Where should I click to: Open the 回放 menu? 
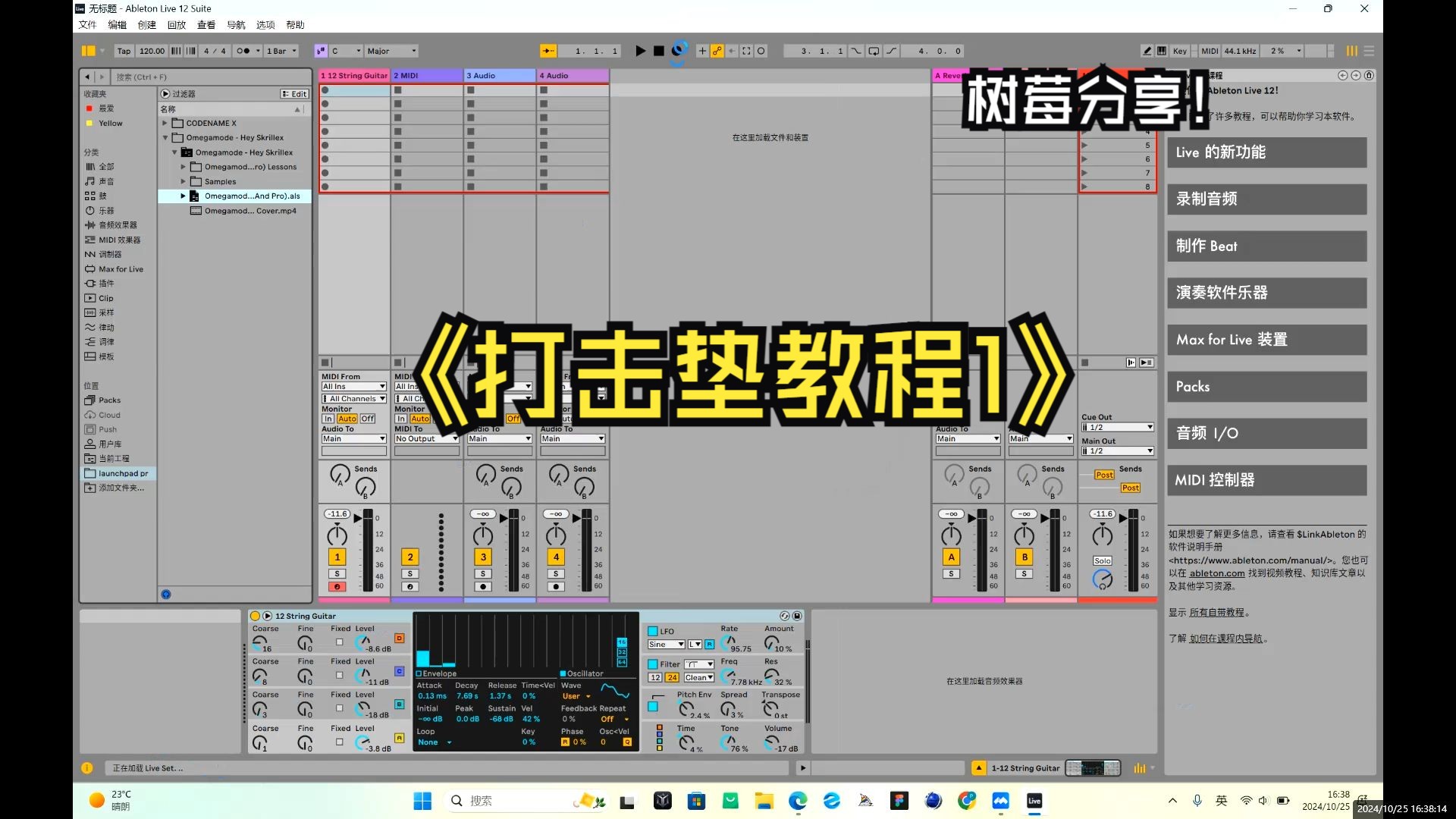coord(176,25)
